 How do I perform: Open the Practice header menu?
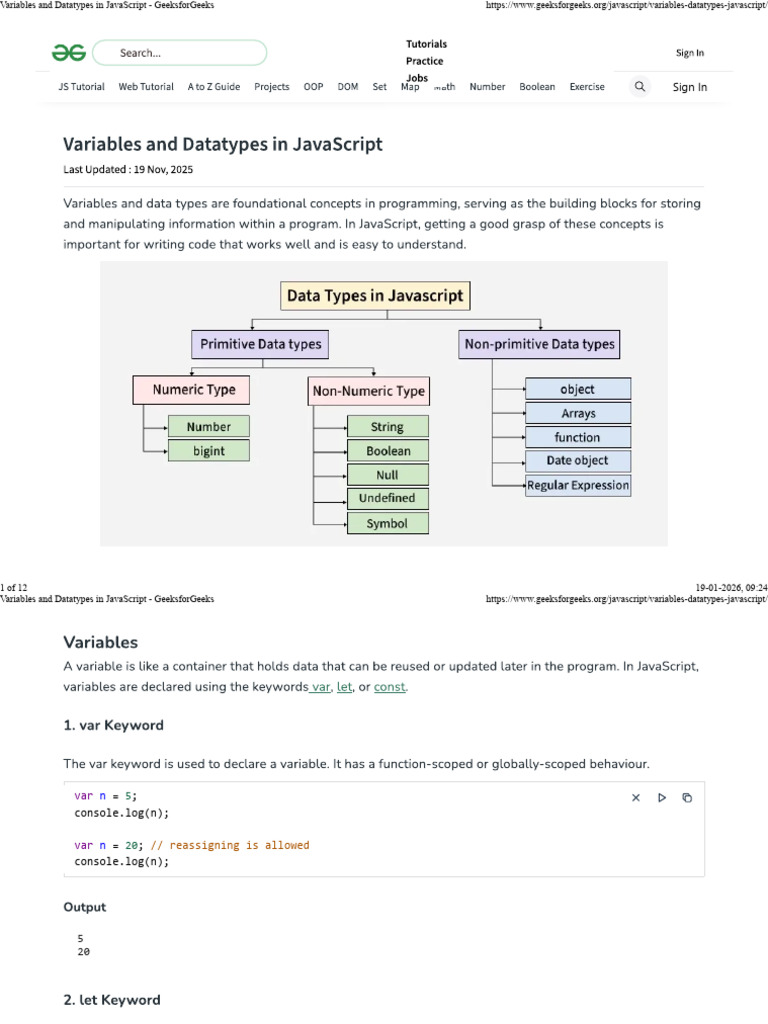[424, 61]
